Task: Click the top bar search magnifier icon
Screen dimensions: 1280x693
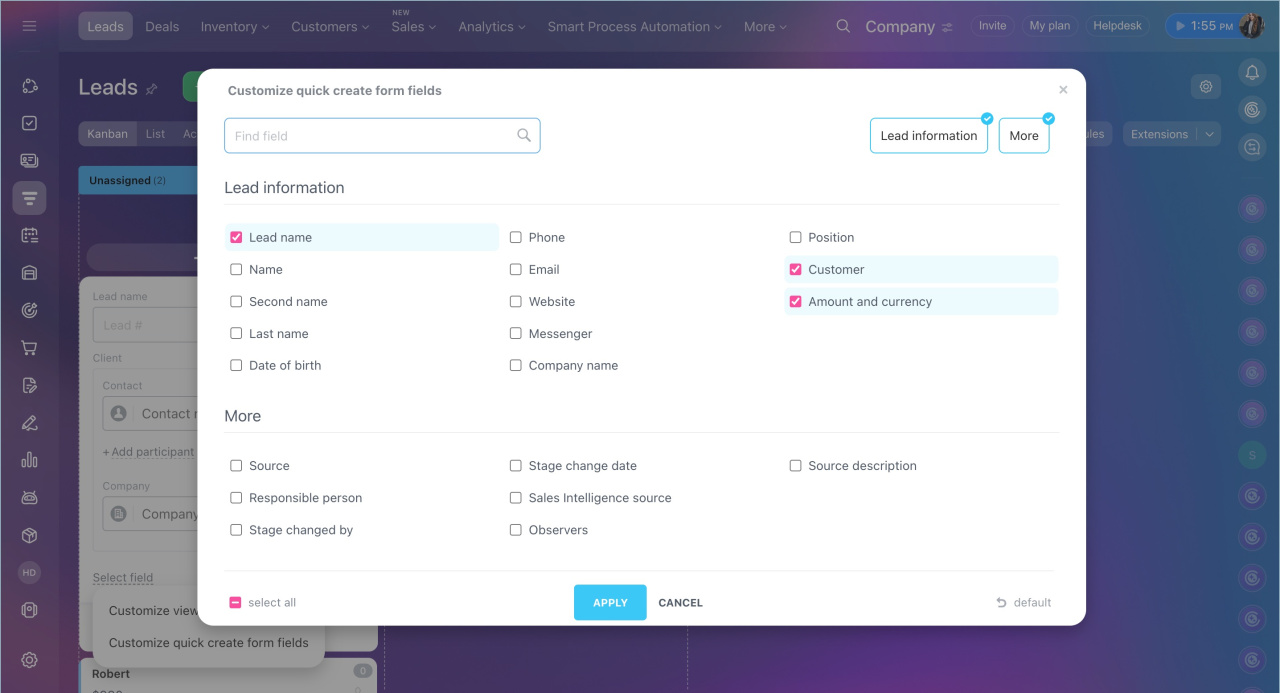Action: click(844, 26)
